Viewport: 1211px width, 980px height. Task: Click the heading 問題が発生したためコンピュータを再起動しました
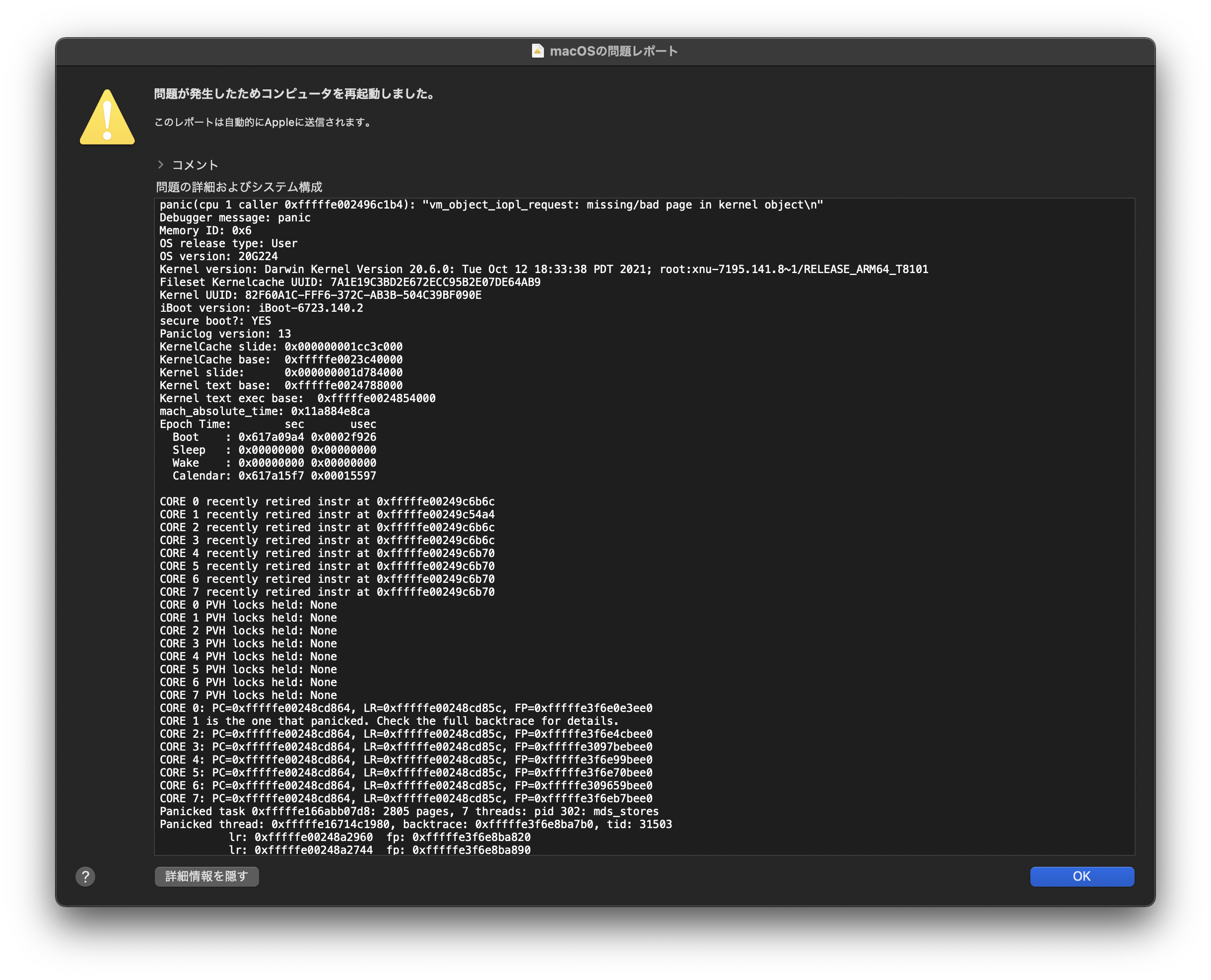pos(295,94)
